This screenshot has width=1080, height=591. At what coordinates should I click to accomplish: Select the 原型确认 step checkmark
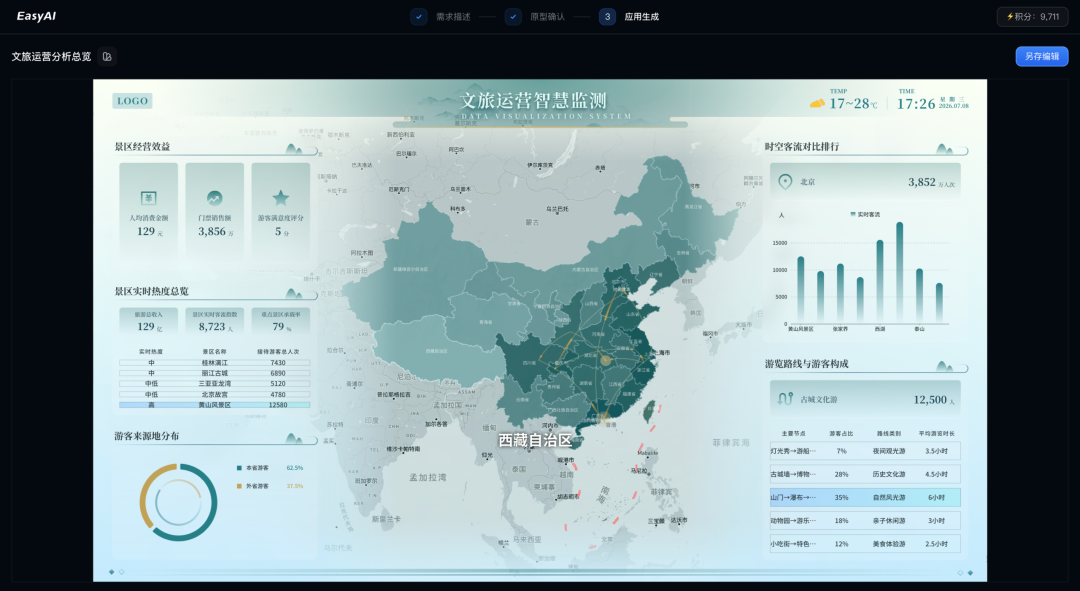click(x=513, y=17)
